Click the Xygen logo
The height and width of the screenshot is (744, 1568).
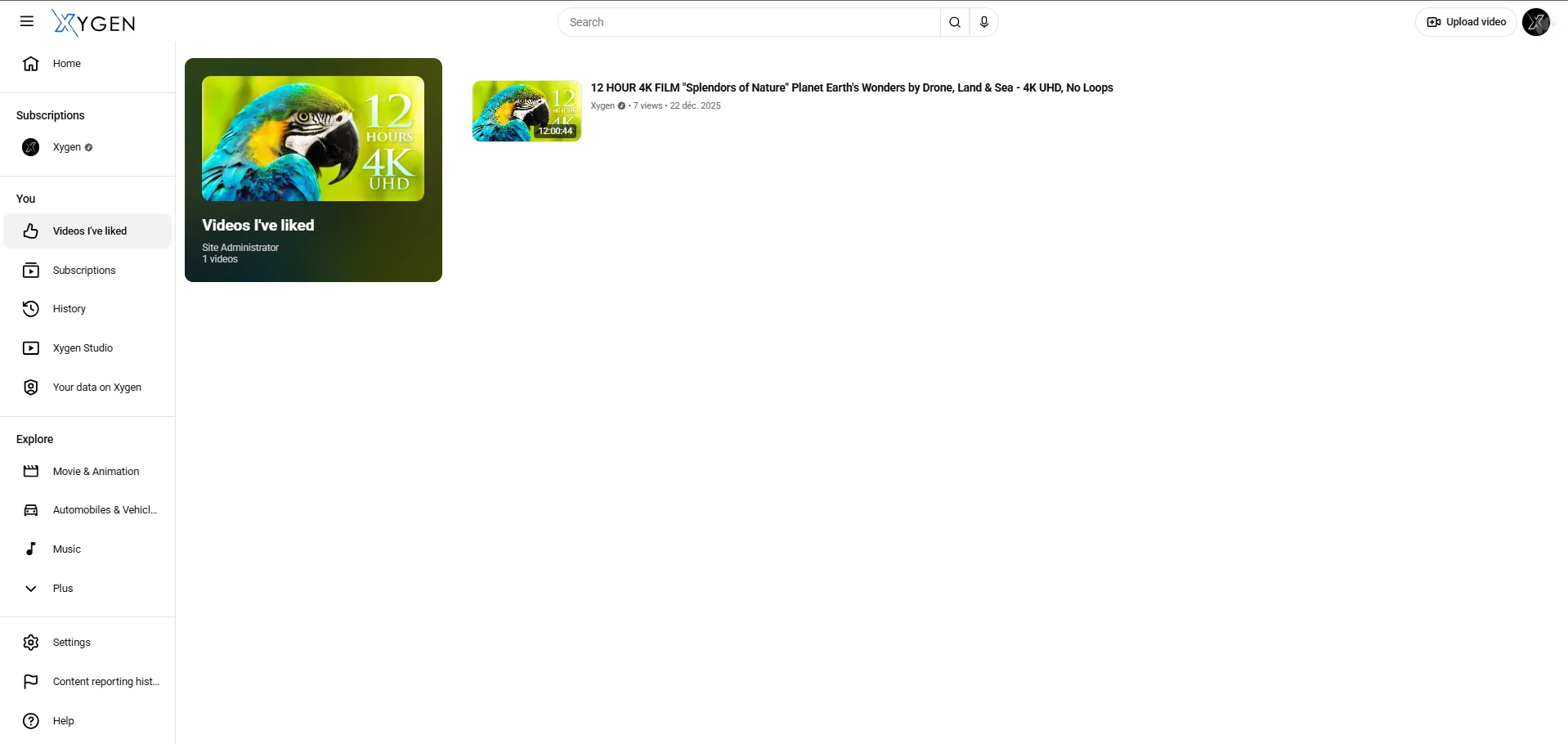pos(94,23)
